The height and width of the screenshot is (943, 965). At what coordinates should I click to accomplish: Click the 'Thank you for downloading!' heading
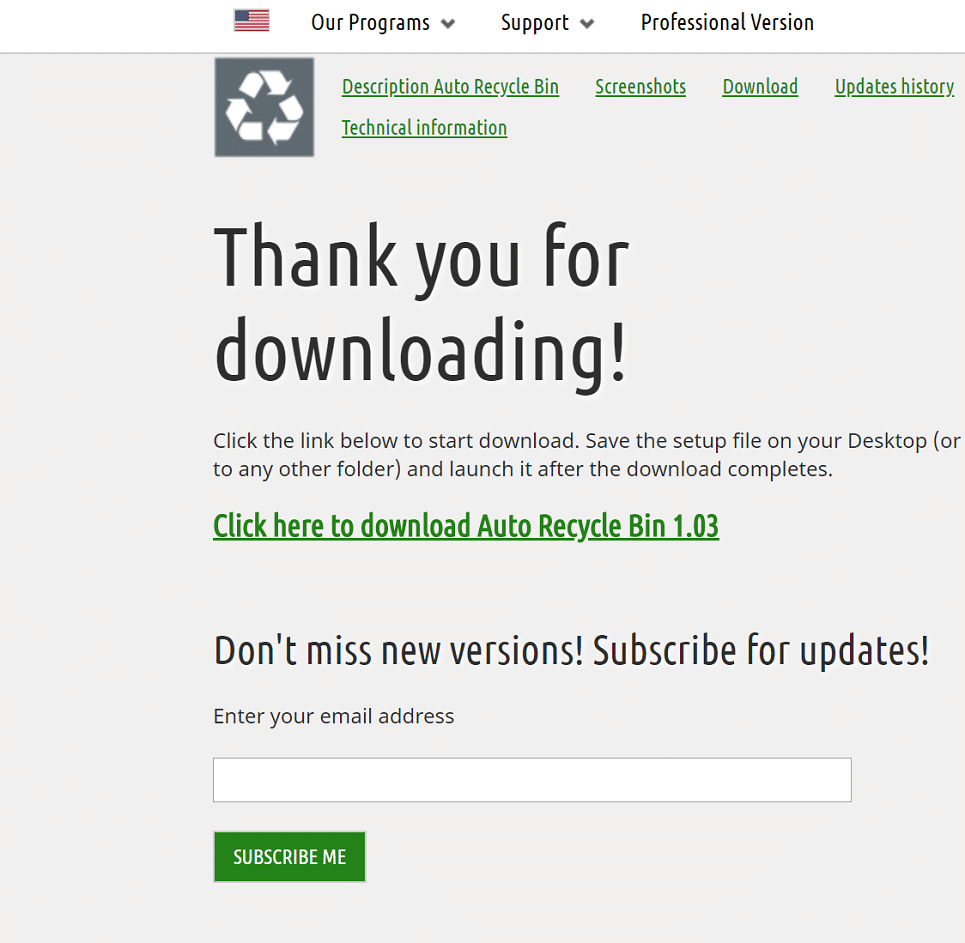point(421,306)
